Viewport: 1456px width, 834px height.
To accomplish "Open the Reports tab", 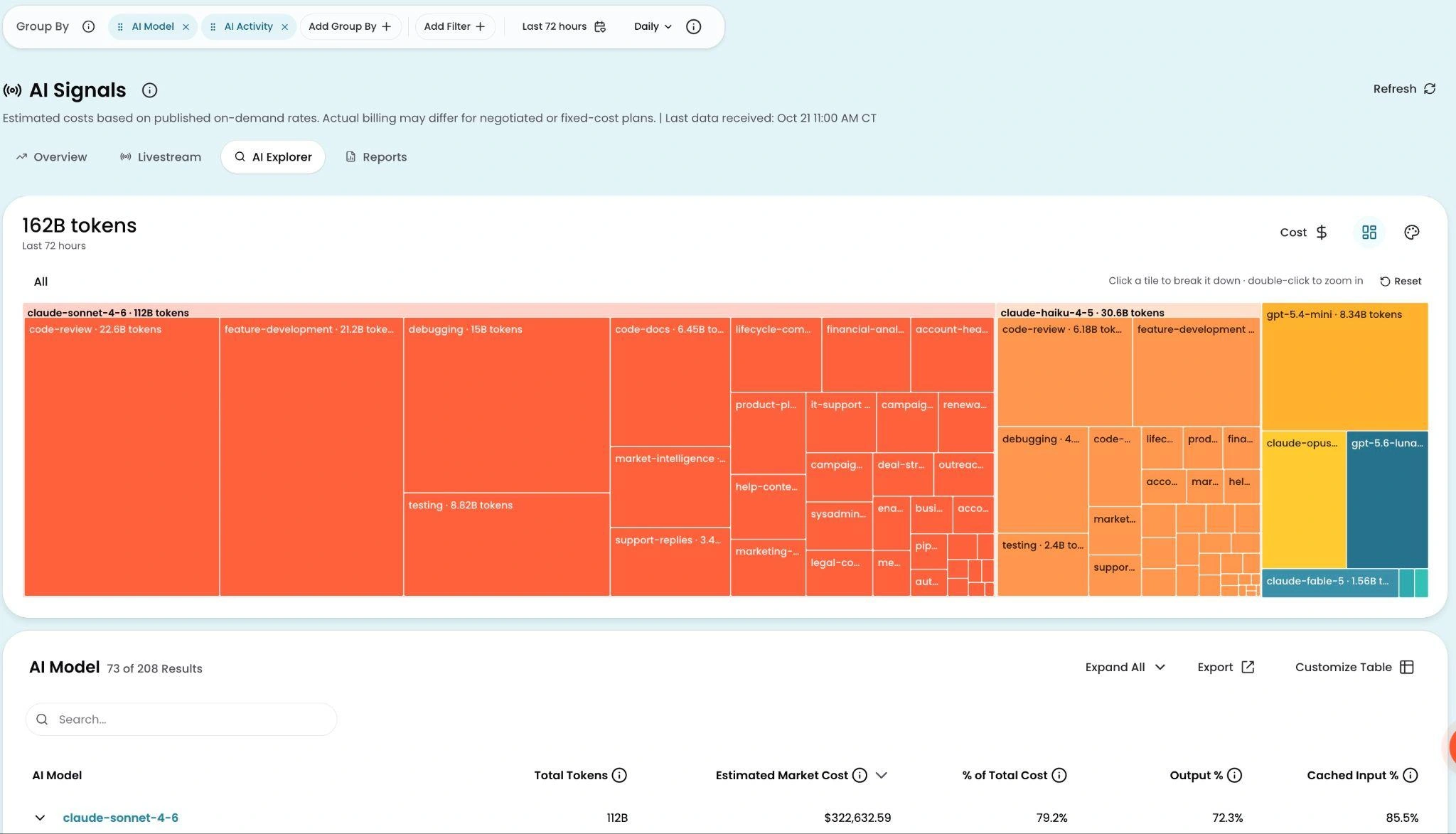I will pos(376,157).
